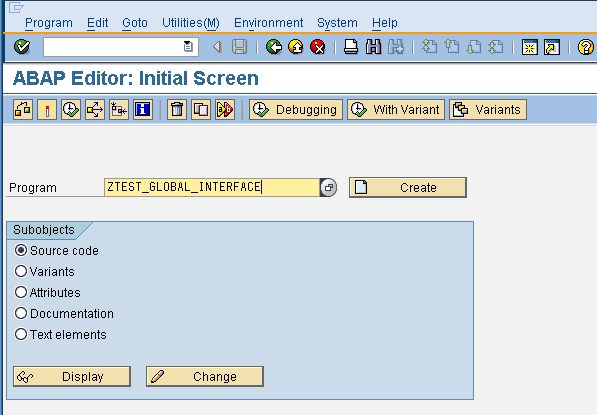Click the Rename program icon

(225, 110)
